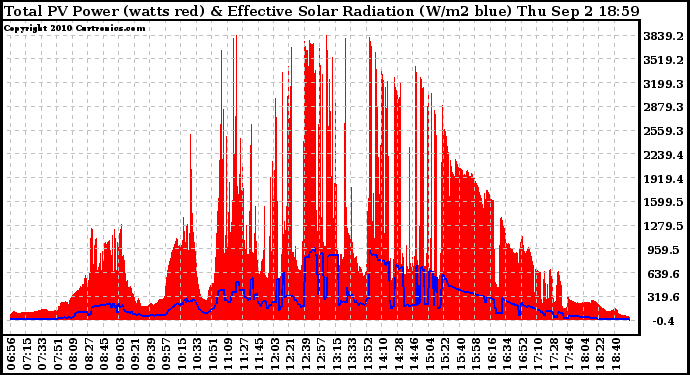Viewport: 690px width, 375px height.
Task: Select the y-axis value 2559.3
Action: pyautogui.click(x=663, y=132)
